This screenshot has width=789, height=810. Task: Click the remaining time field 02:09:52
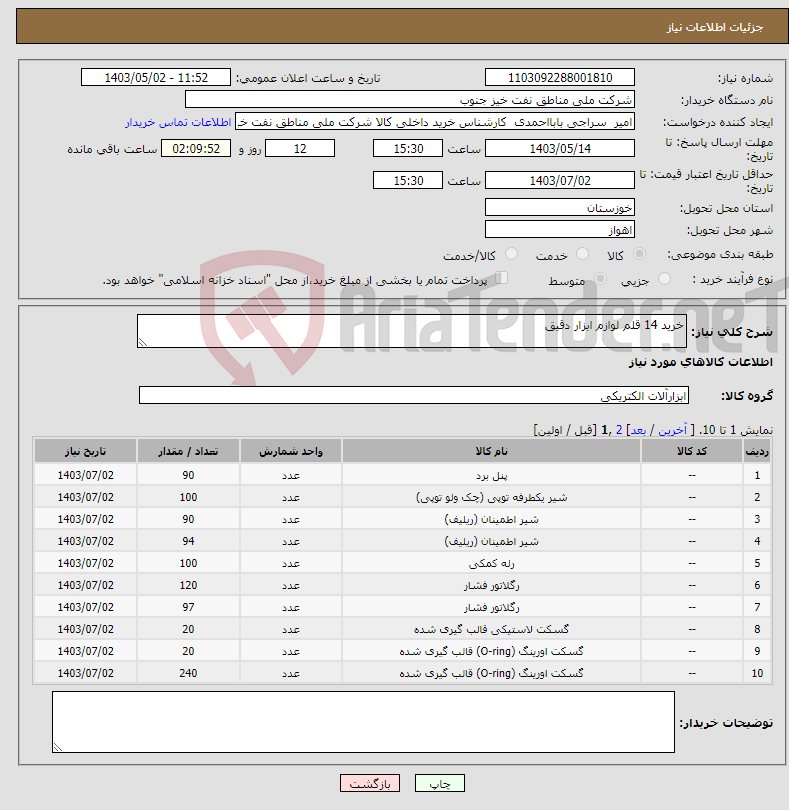click(196, 149)
